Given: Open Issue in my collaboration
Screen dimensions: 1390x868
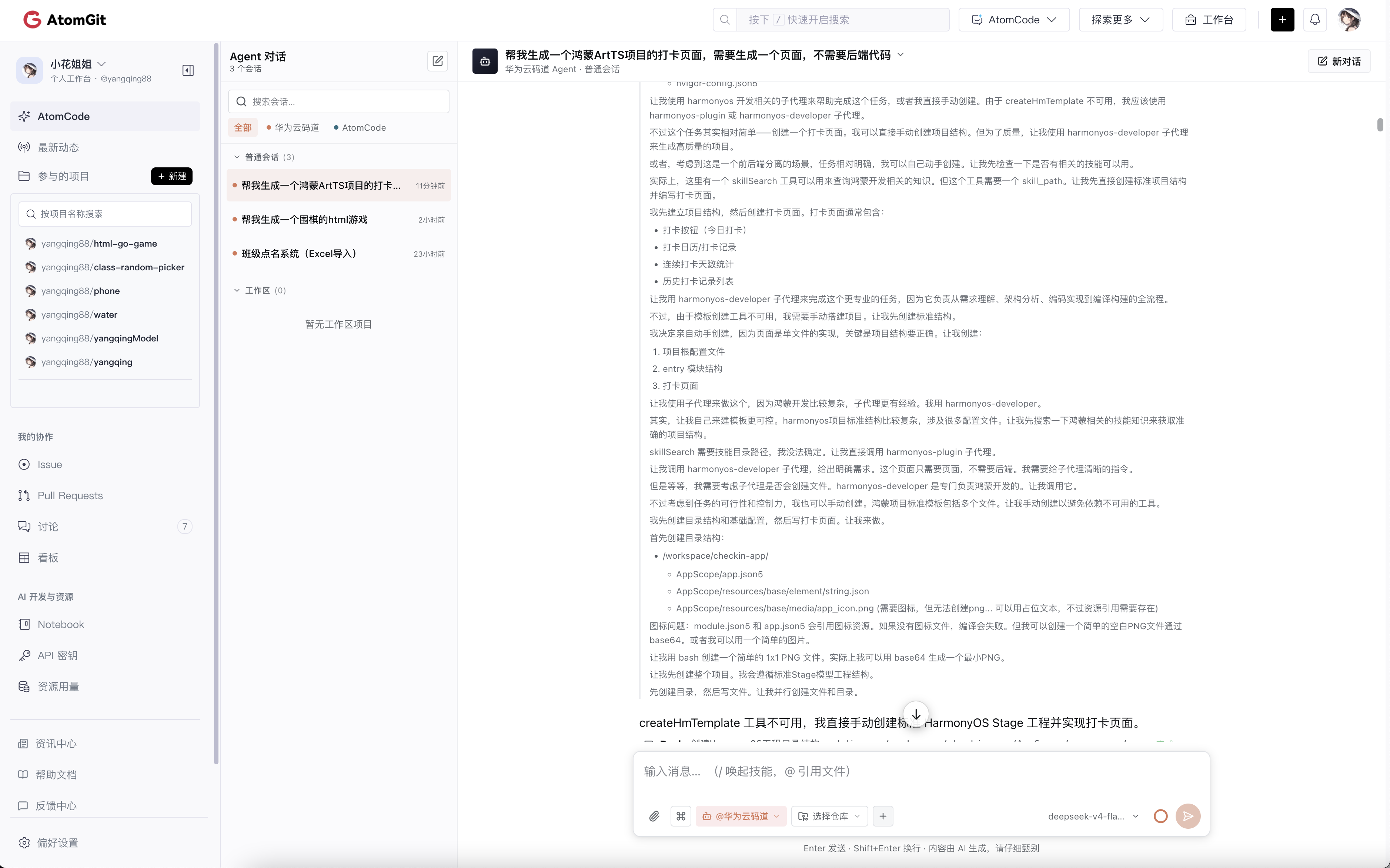Looking at the screenshot, I should pos(105,464).
